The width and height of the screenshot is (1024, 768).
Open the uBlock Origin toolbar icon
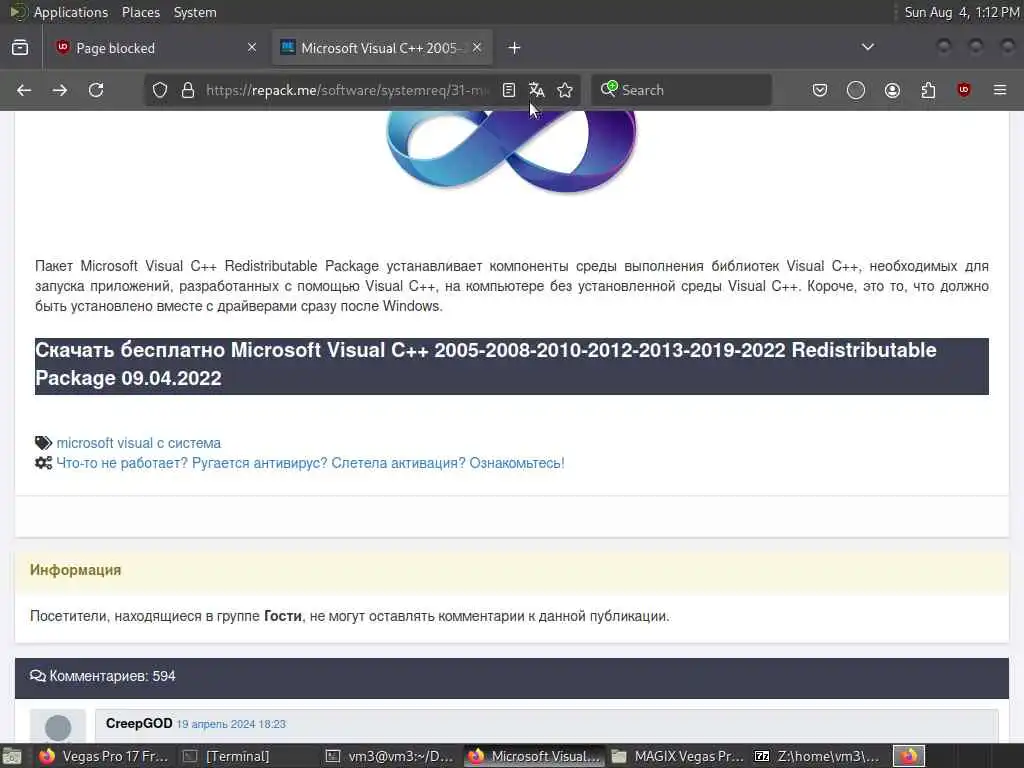[964, 90]
